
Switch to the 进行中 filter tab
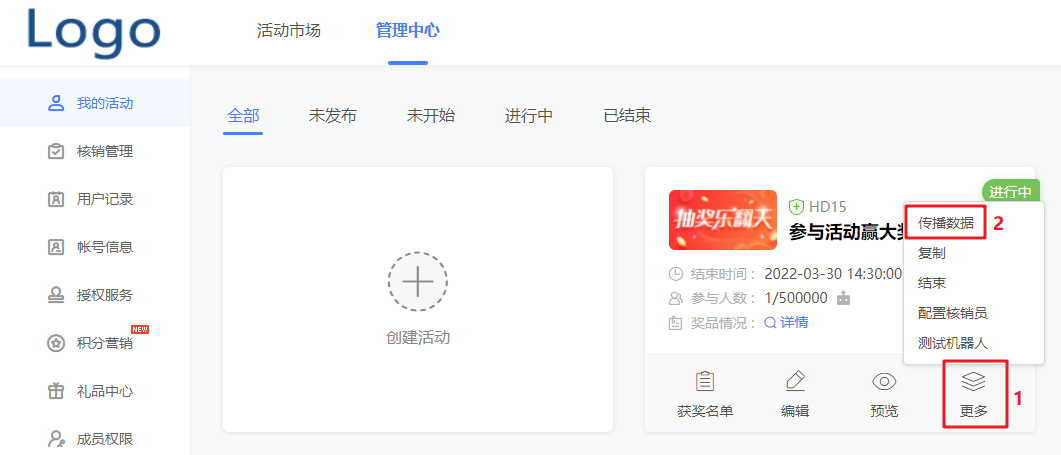click(529, 116)
